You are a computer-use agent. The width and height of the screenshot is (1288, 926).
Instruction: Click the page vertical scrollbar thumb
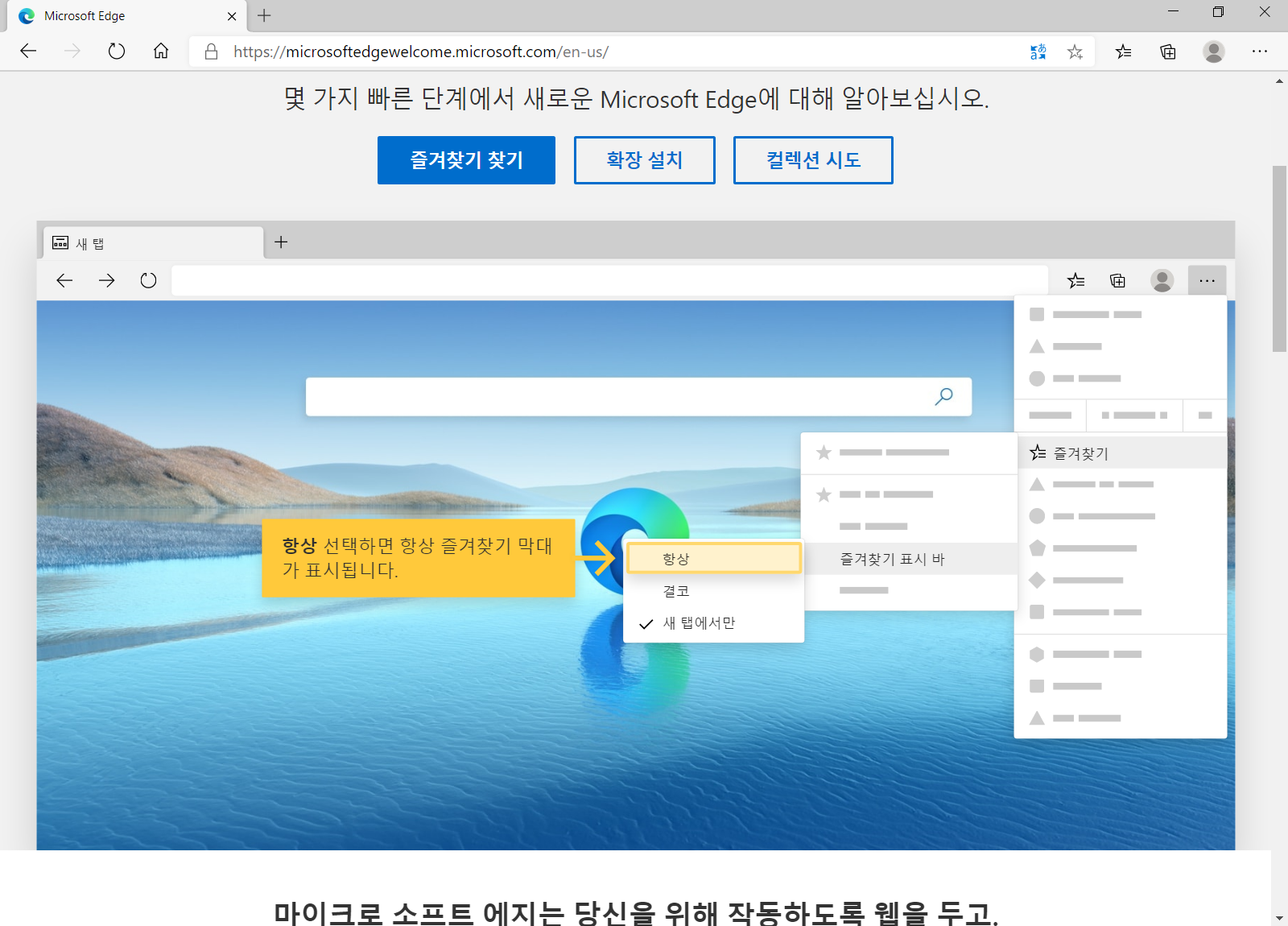tap(1279, 258)
